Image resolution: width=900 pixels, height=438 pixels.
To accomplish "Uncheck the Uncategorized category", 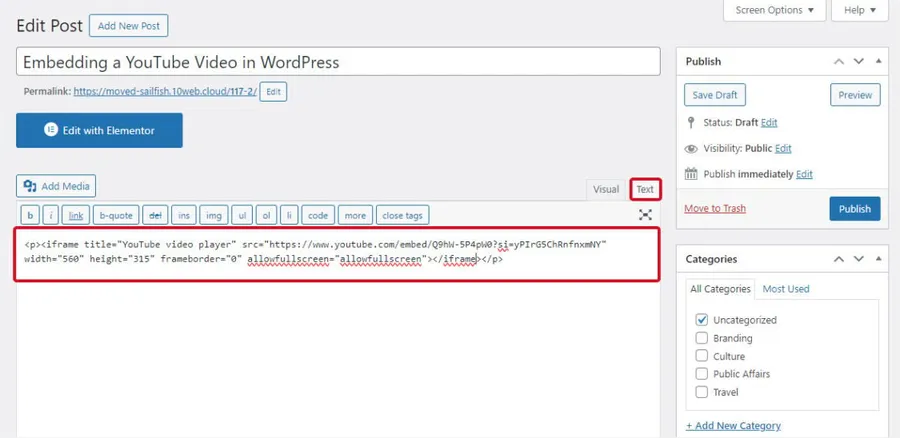I will [701, 320].
